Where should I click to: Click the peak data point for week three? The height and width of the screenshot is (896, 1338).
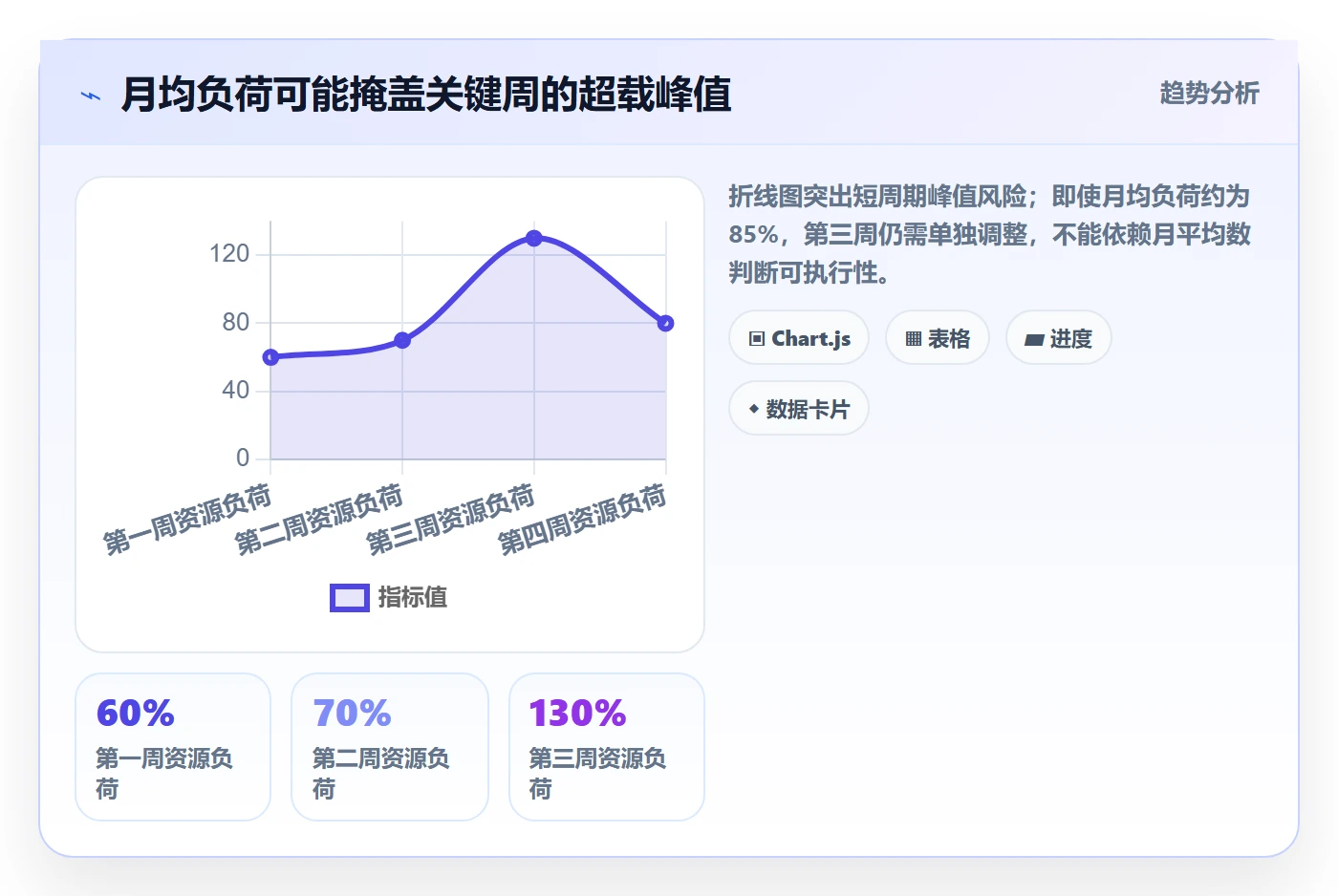534,238
